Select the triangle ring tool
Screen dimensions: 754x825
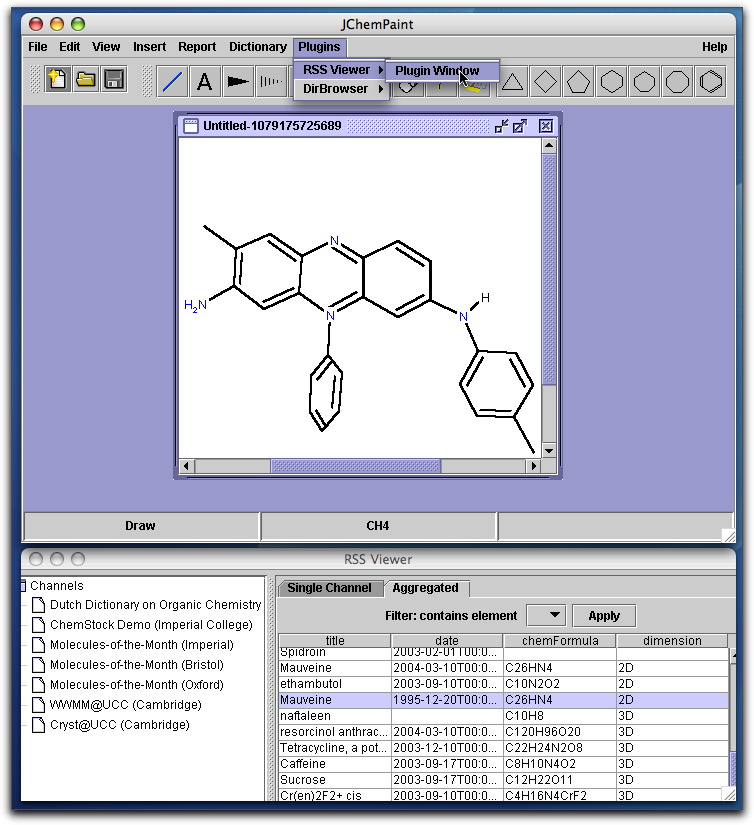512,81
